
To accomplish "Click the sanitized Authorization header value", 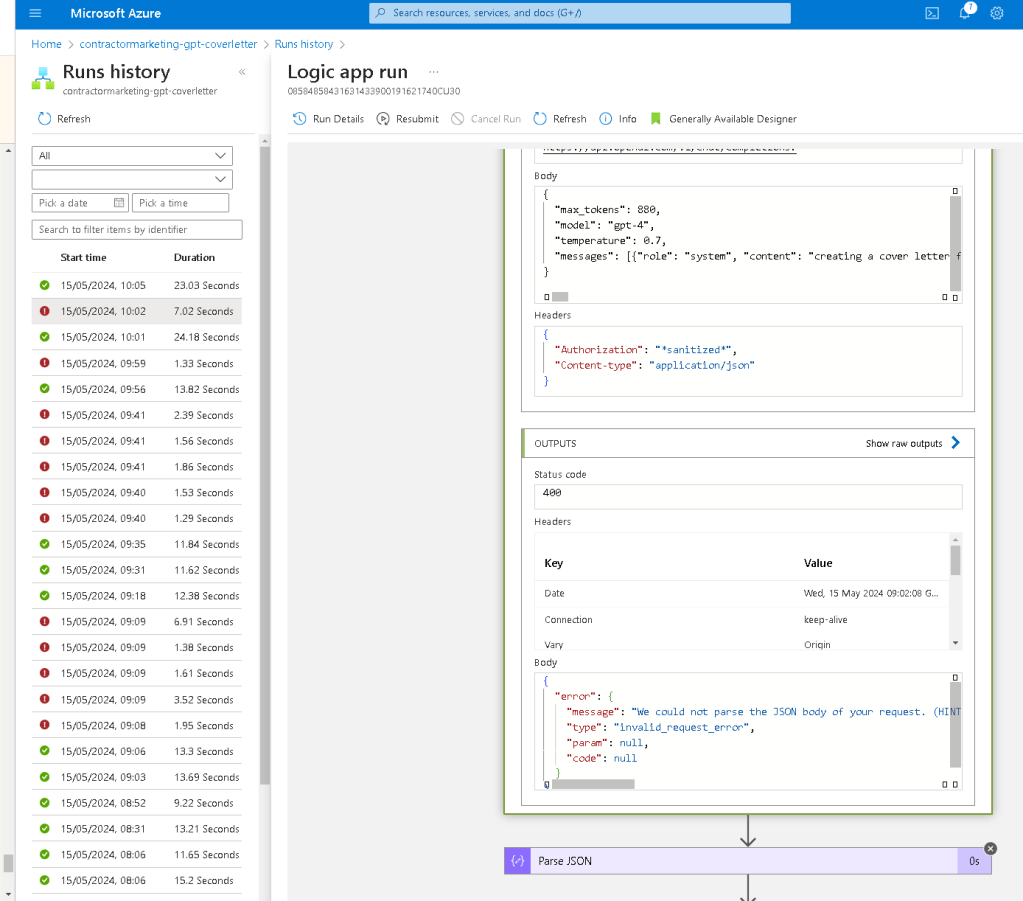I will coord(692,350).
